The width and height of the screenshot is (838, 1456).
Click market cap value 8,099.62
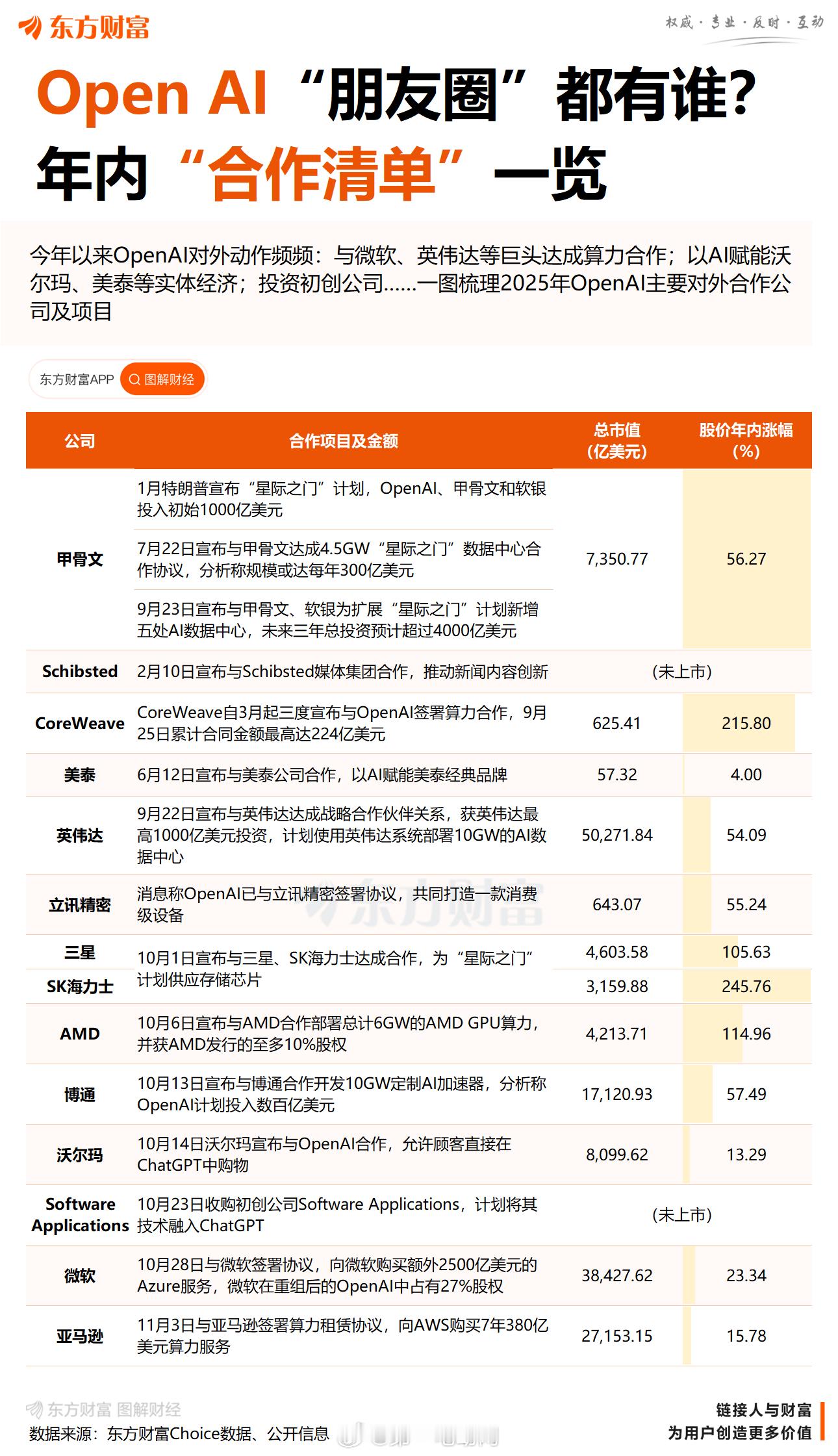coord(617,1155)
